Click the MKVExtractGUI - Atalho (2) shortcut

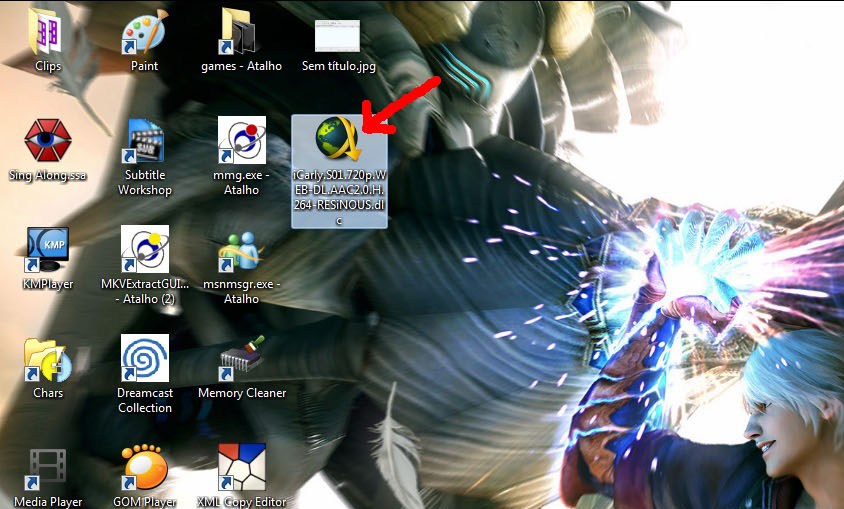click(x=145, y=249)
